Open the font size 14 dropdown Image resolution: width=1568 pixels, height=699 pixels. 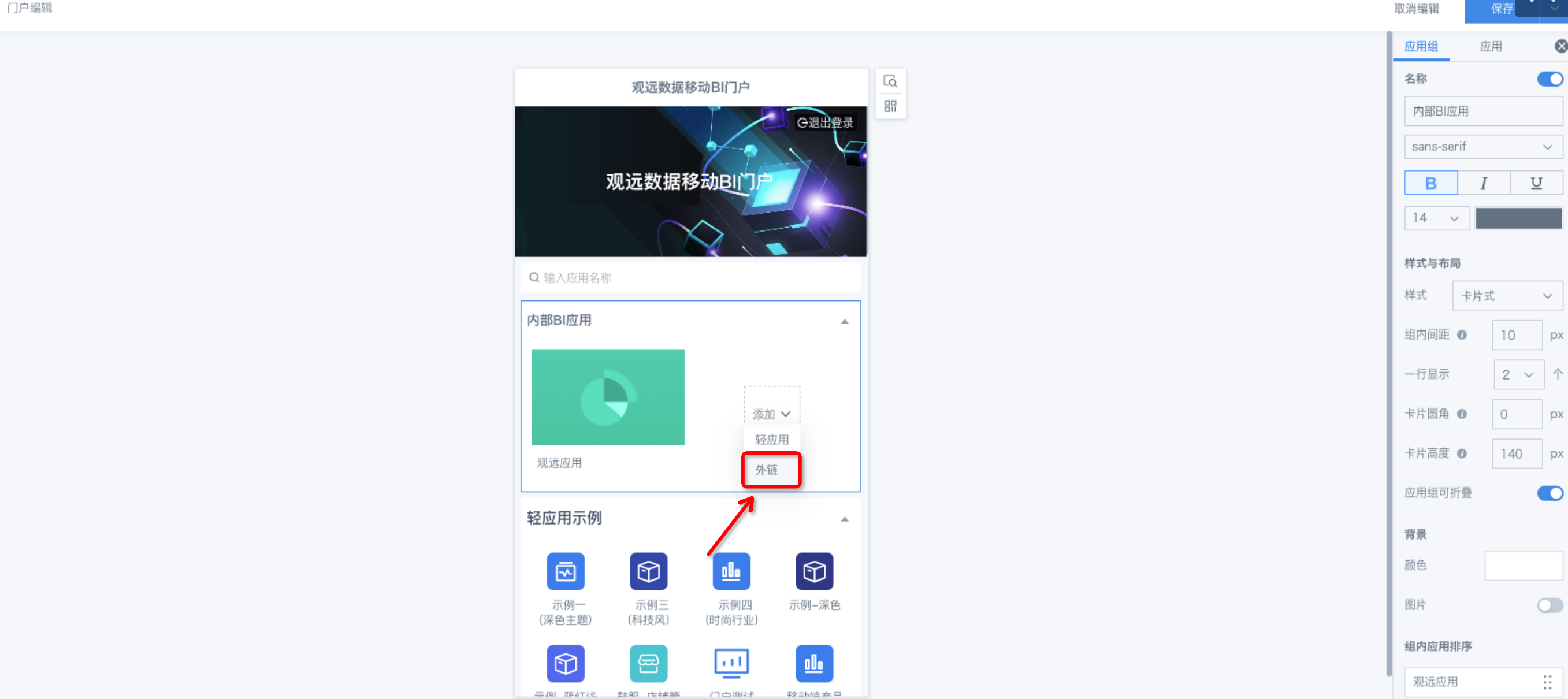point(1436,218)
